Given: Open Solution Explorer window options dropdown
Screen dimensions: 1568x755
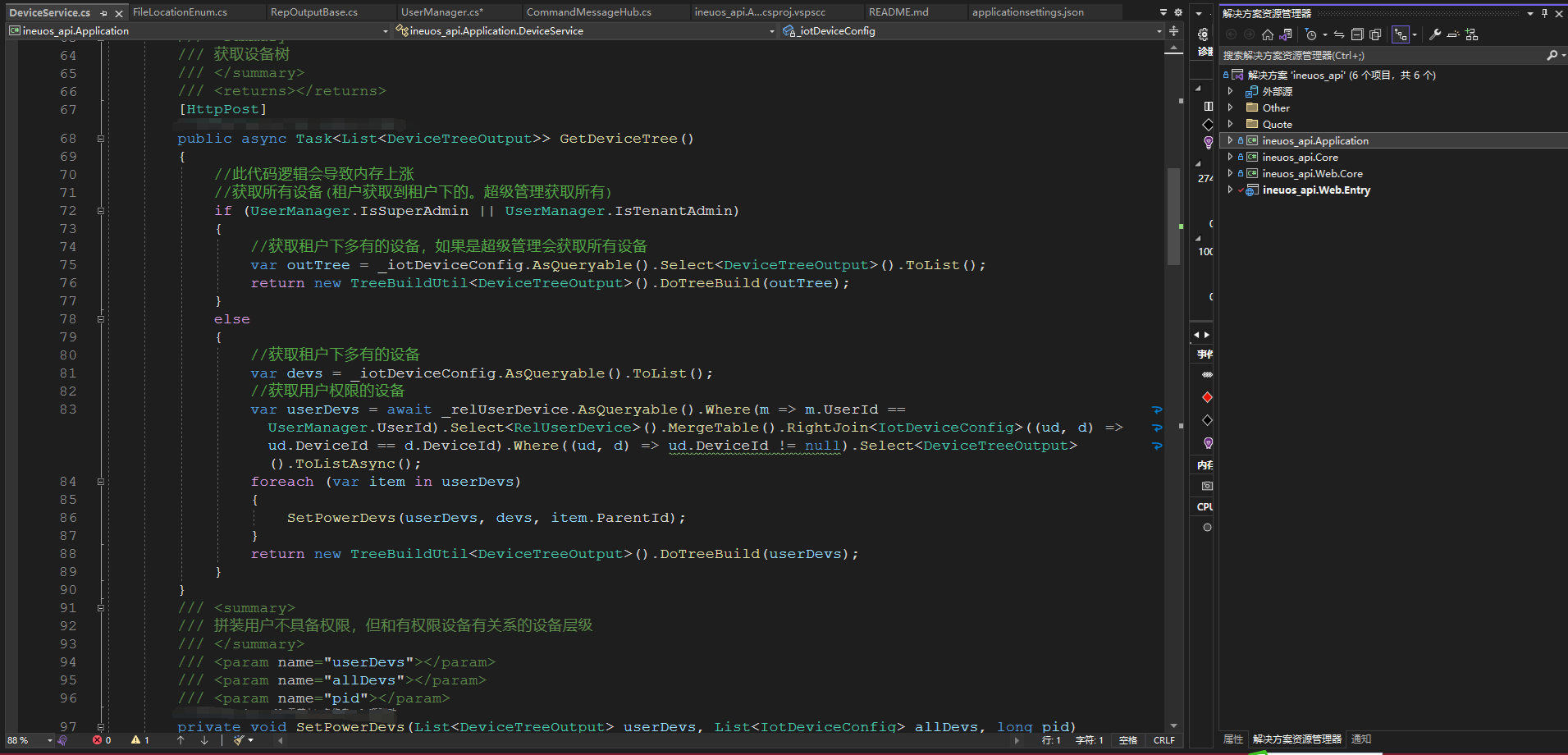Looking at the screenshot, I should pyautogui.click(x=1530, y=13).
